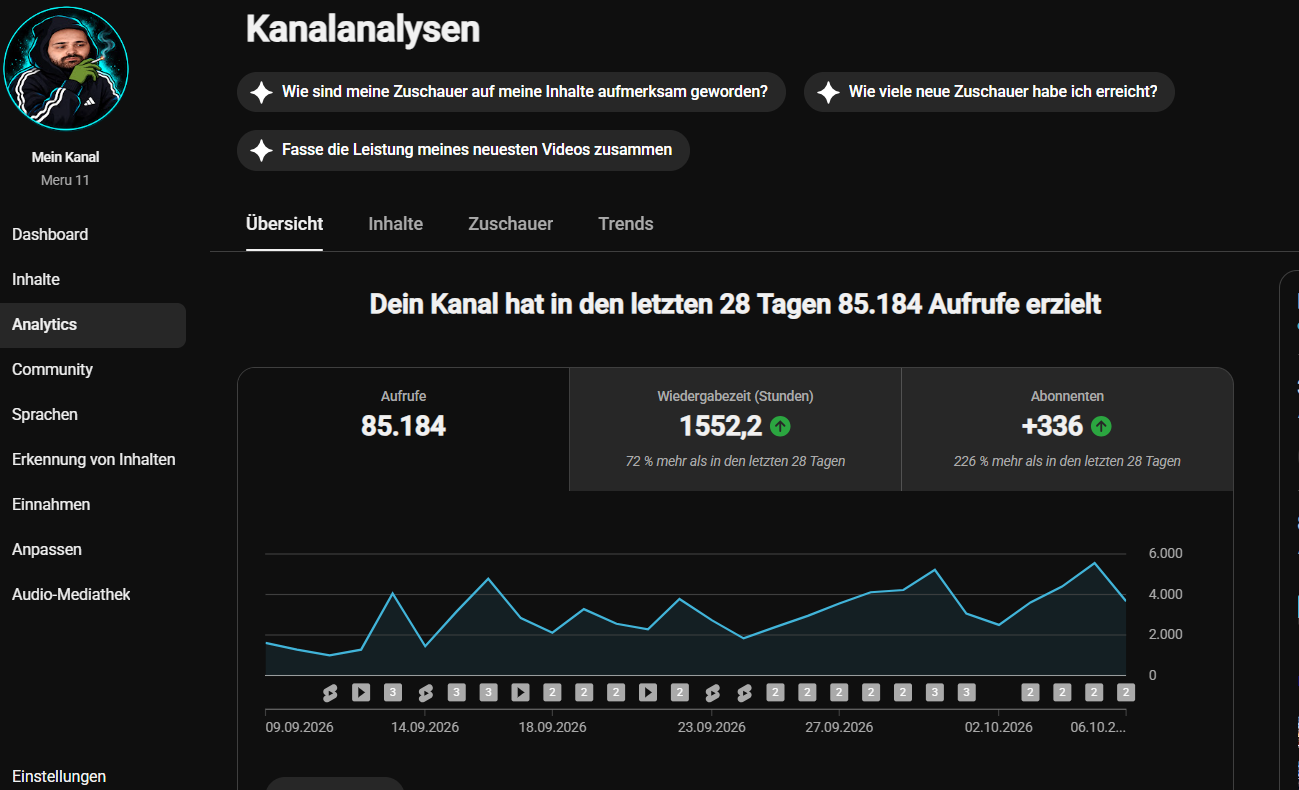
Task: Click the Shorts marker above 14.09.2026
Action: pos(425,692)
